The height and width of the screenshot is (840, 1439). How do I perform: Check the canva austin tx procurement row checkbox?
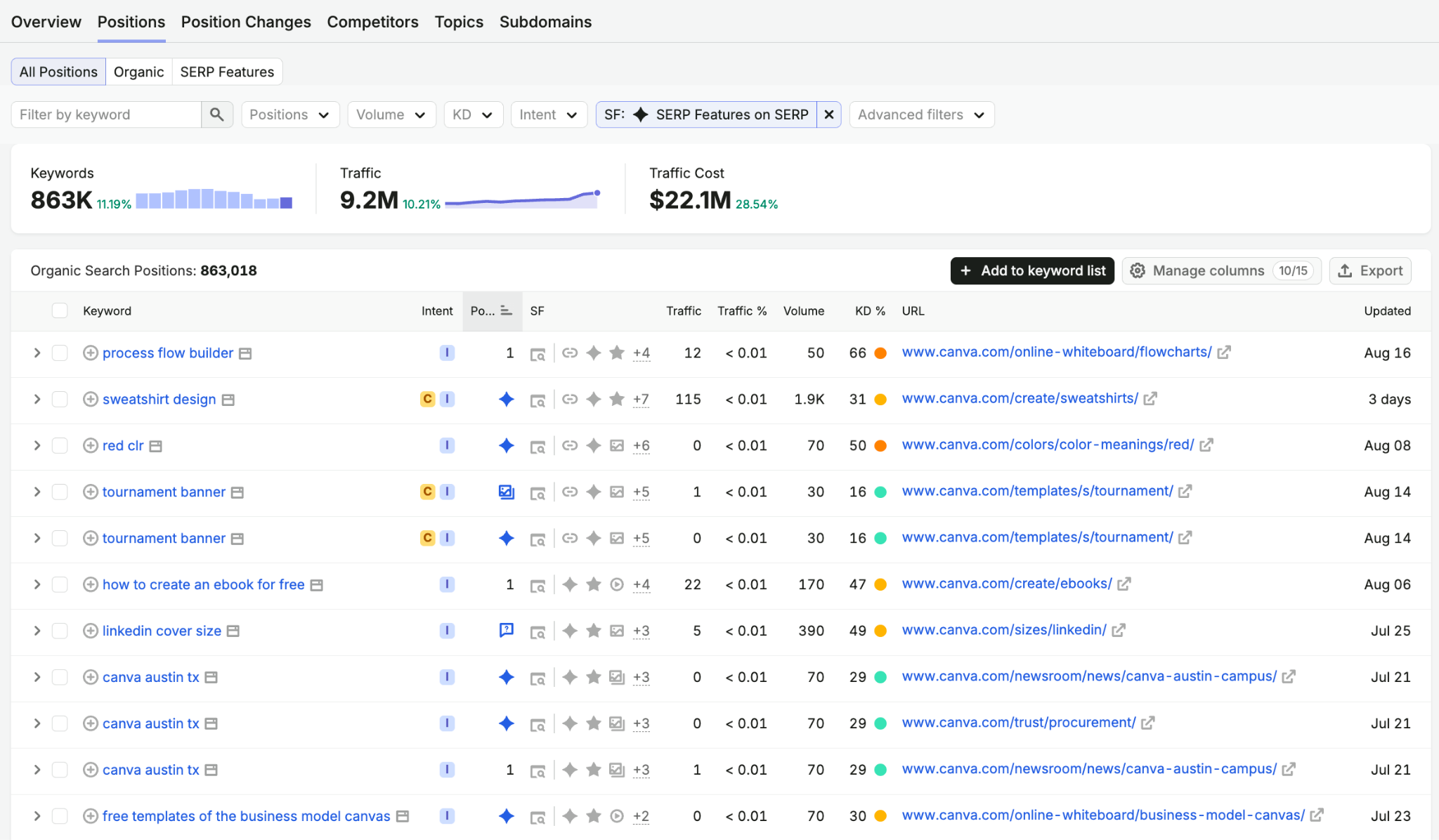coord(60,723)
